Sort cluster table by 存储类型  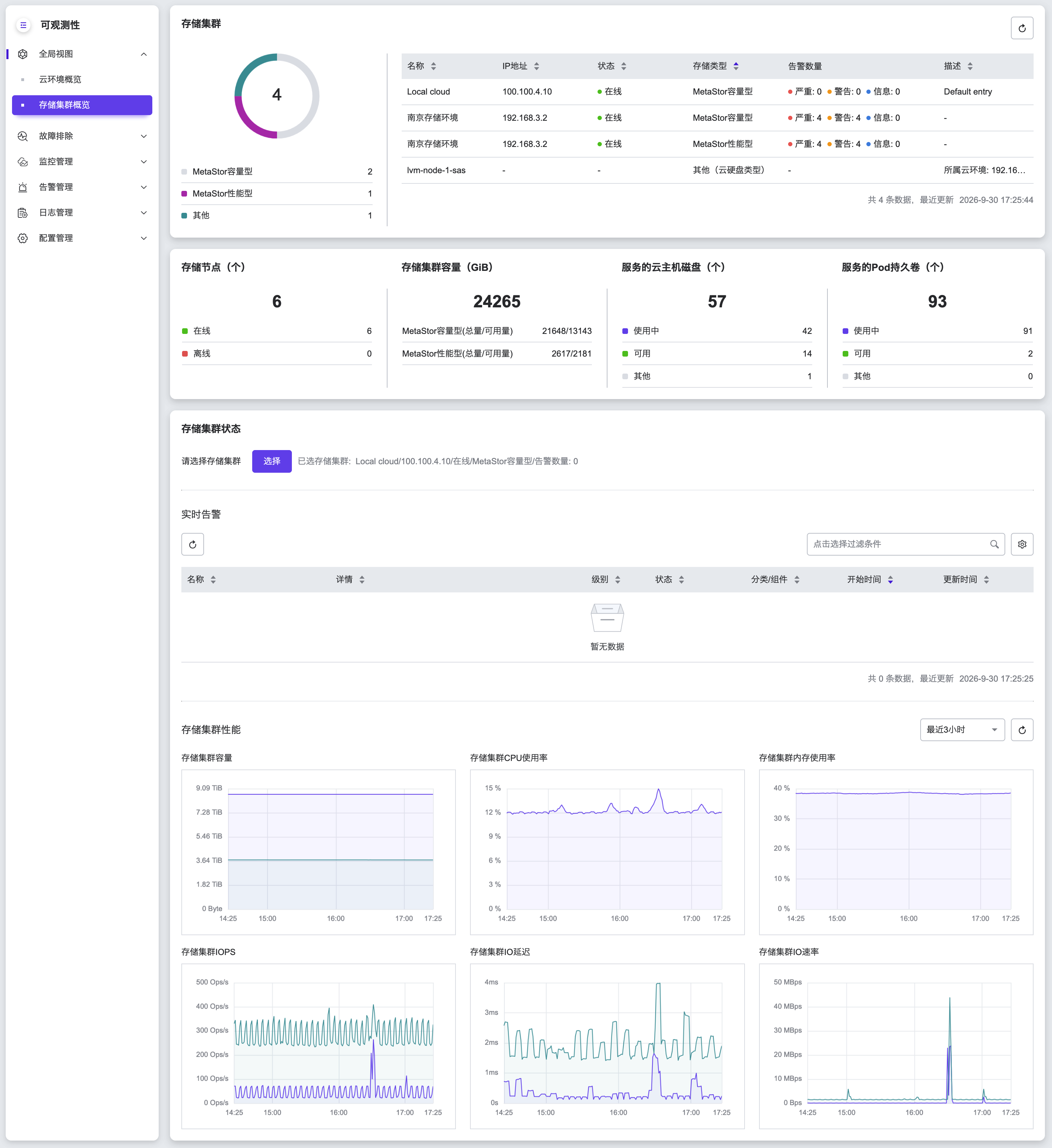coord(736,66)
